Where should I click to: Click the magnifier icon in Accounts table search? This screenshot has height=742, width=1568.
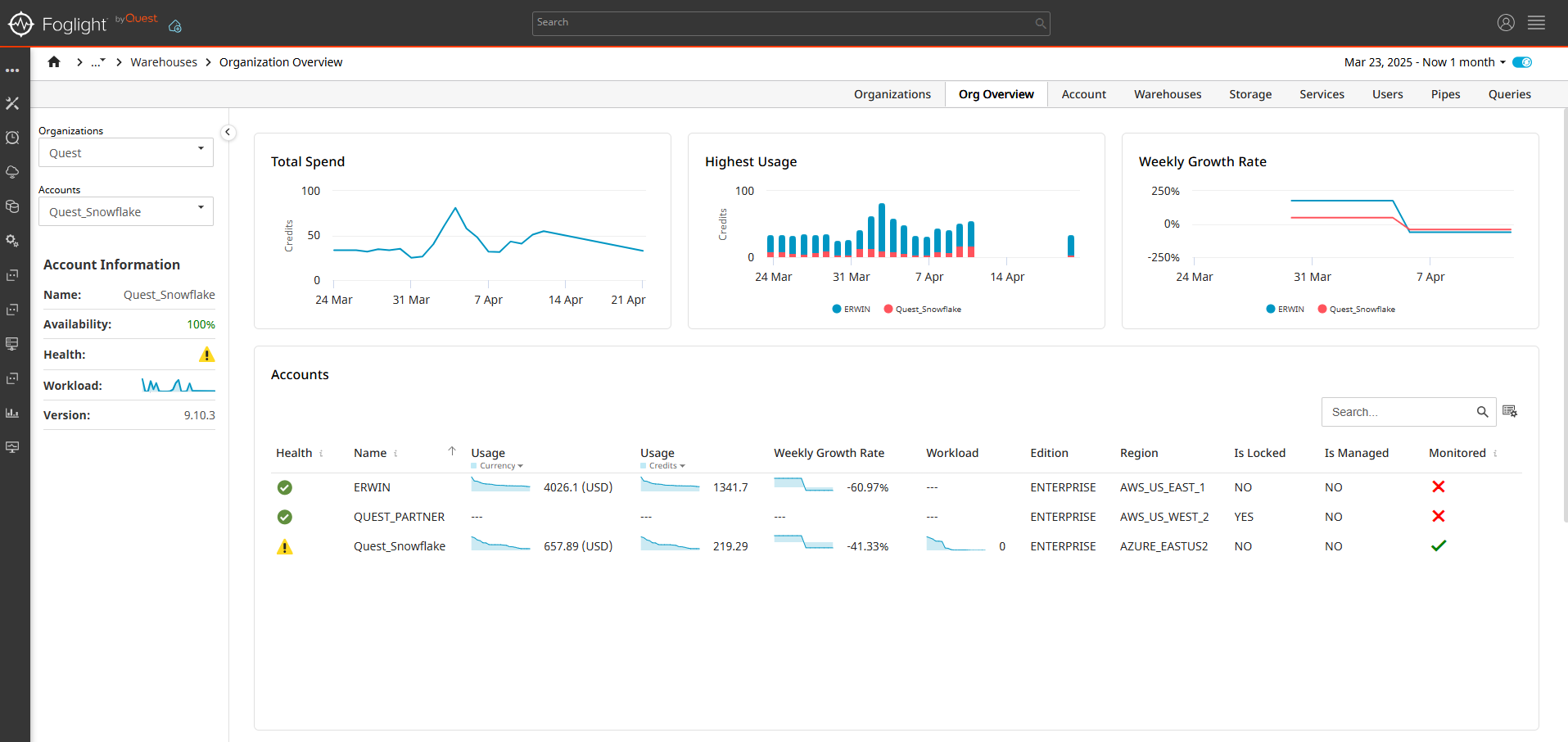[x=1482, y=412]
